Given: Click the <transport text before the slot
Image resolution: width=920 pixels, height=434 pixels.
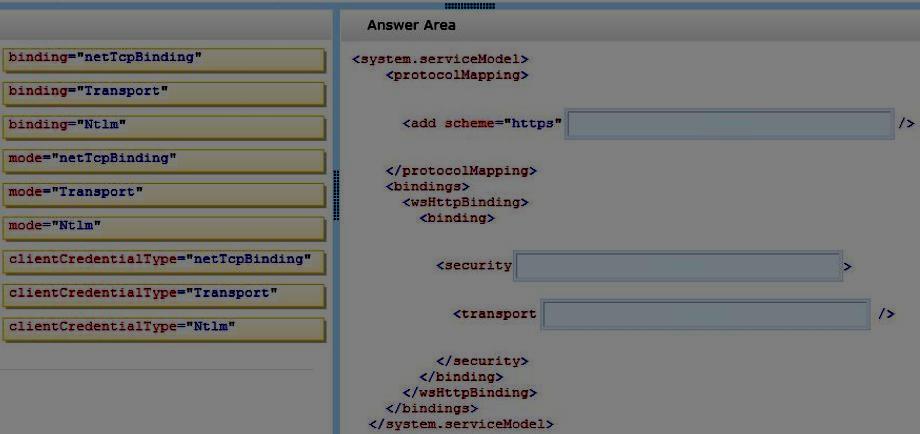Looking at the screenshot, I should [495, 314].
